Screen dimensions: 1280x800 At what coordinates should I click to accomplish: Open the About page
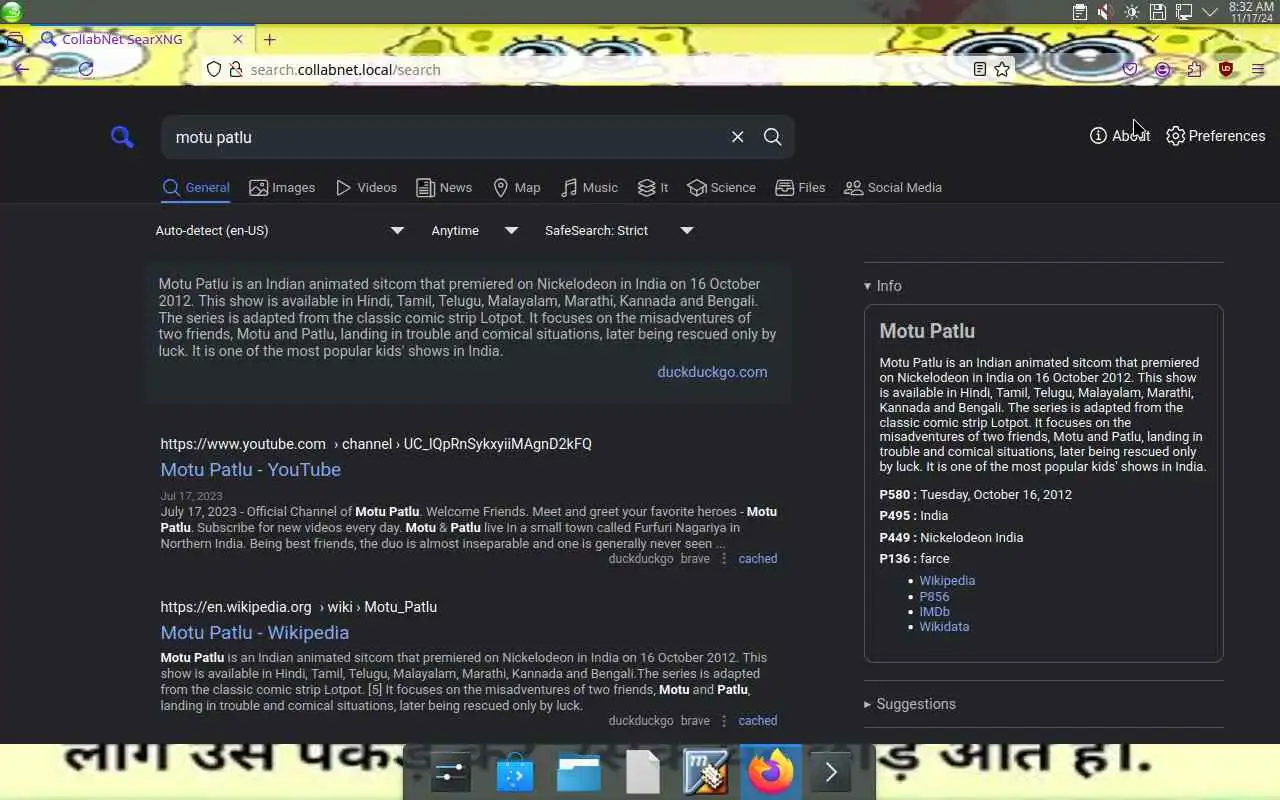click(1120, 136)
